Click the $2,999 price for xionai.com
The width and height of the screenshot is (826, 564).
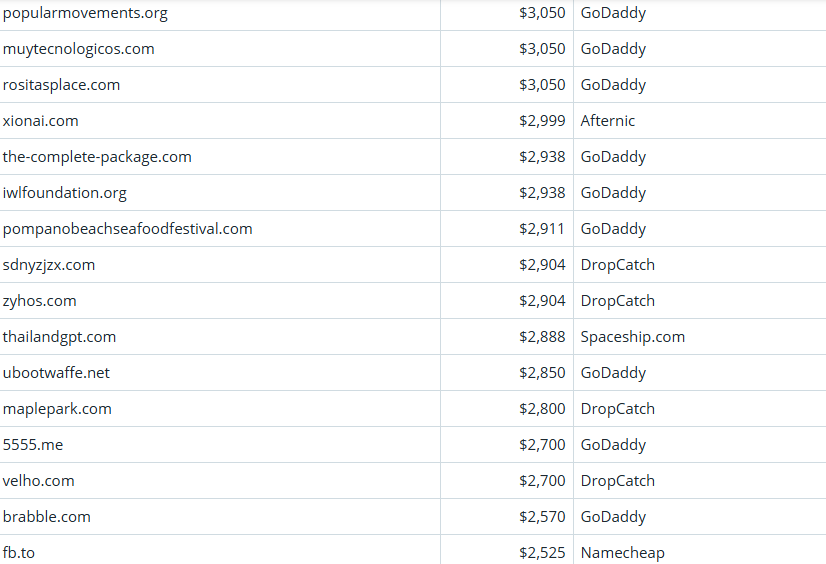point(542,121)
